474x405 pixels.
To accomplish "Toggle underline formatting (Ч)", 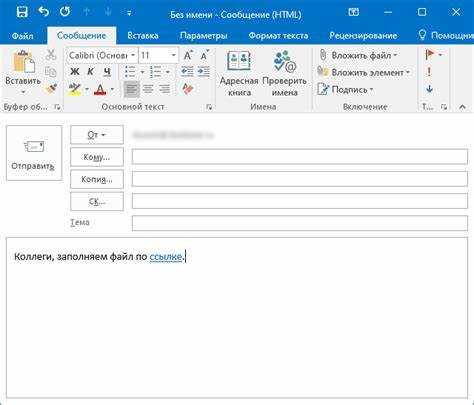I will pyautogui.click(x=107, y=72).
